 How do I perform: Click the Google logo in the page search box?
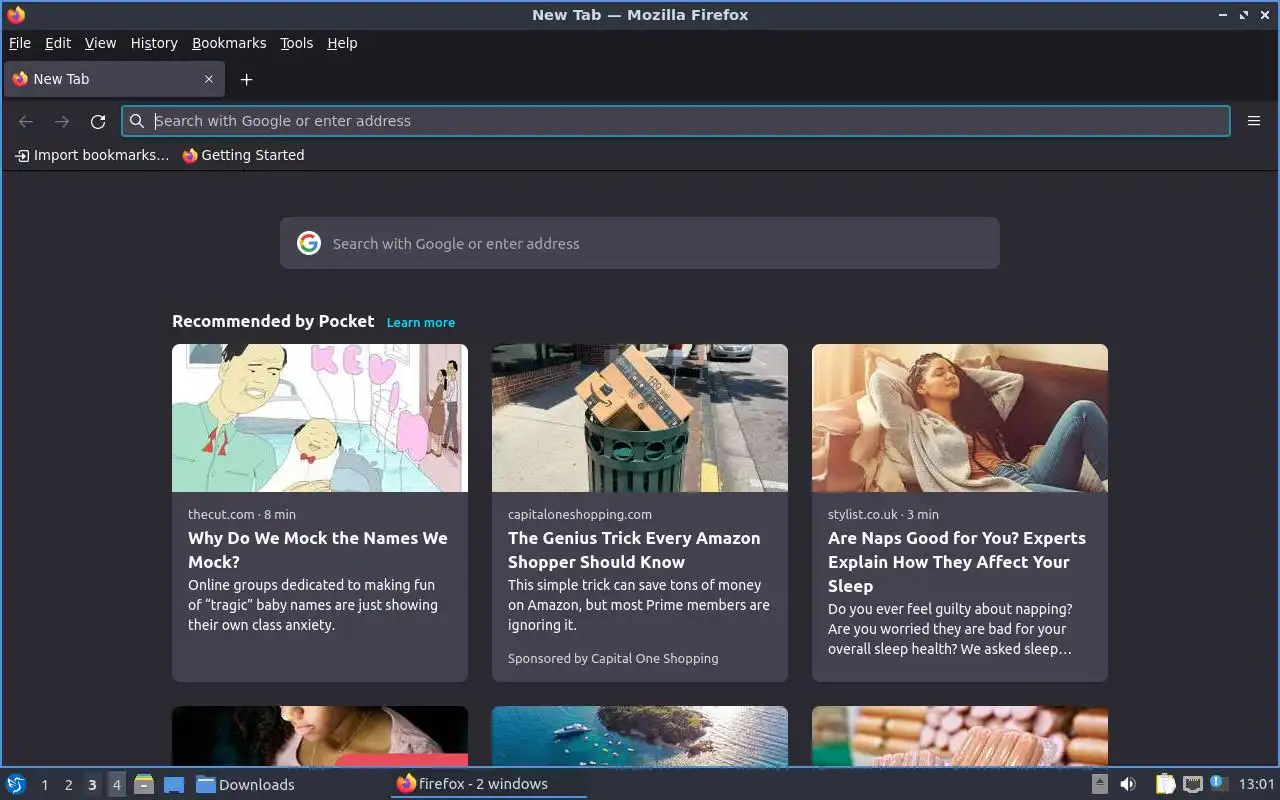pos(309,243)
